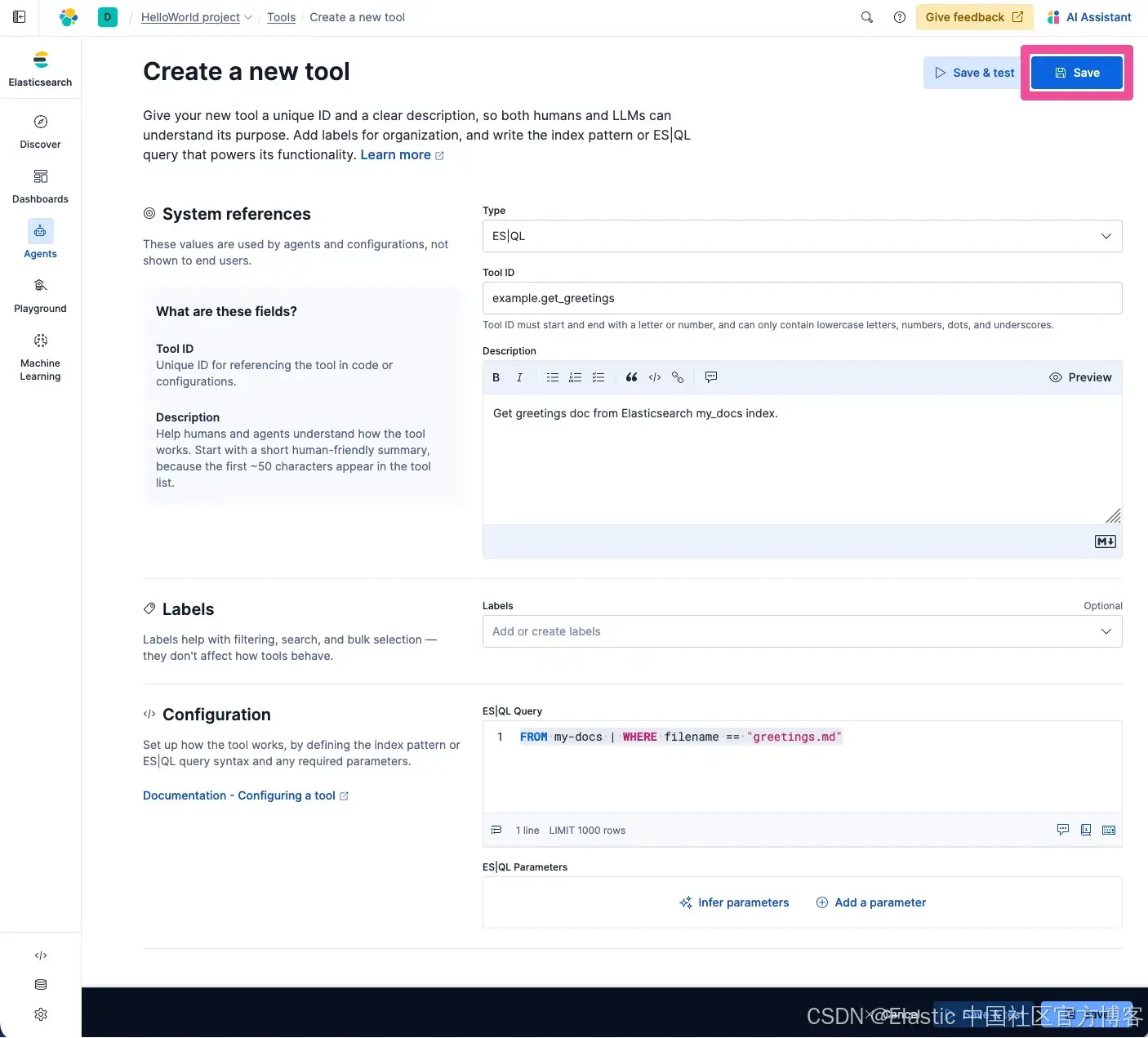Image resolution: width=1148 pixels, height=1038 pixels.
Task: Show keyboard shortcuts icon in query footer
Action: [1109, 830]
